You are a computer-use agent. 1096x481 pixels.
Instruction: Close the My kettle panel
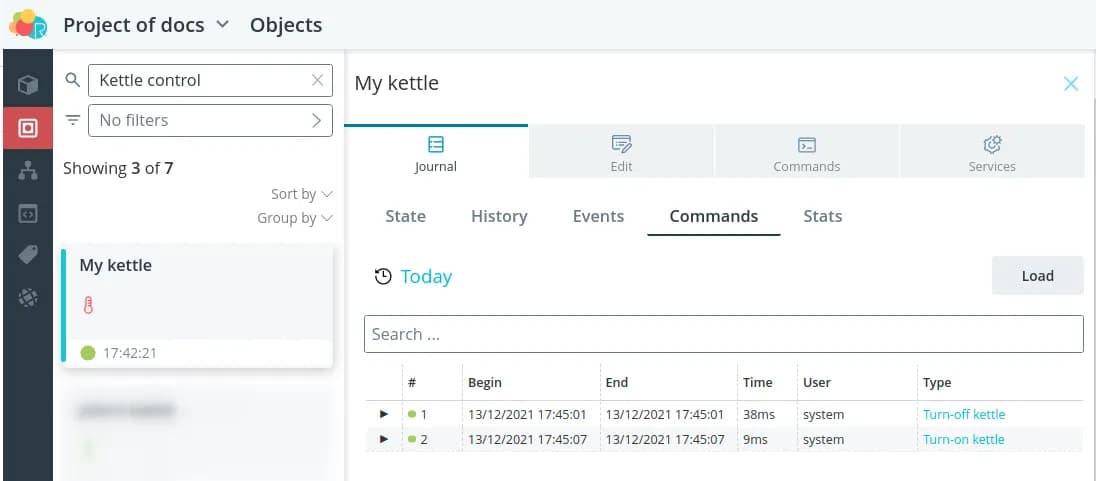[1071, 84]
